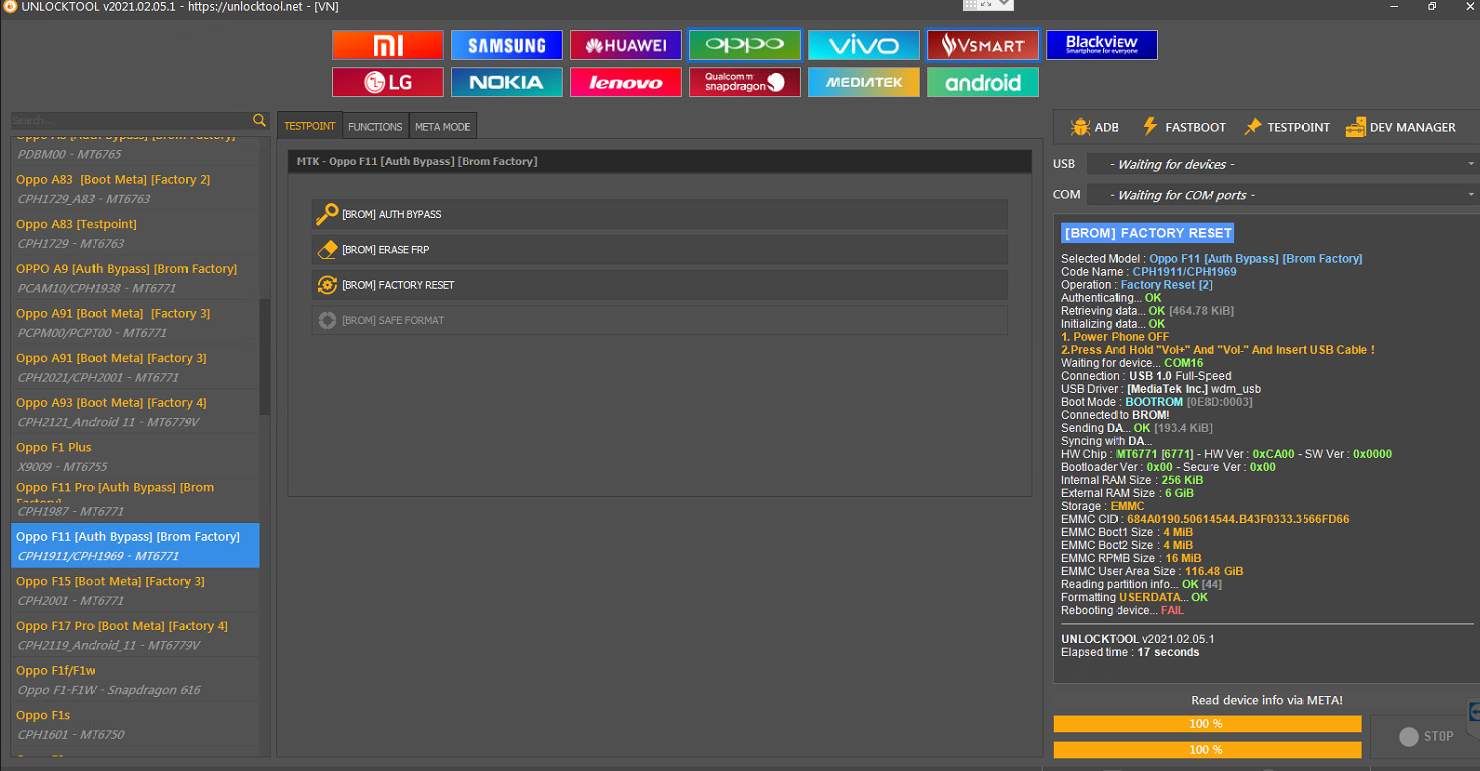
Task: Select Oppo A91 PCPM00/PCPT00 entry
Action: (x=135, y=322)
